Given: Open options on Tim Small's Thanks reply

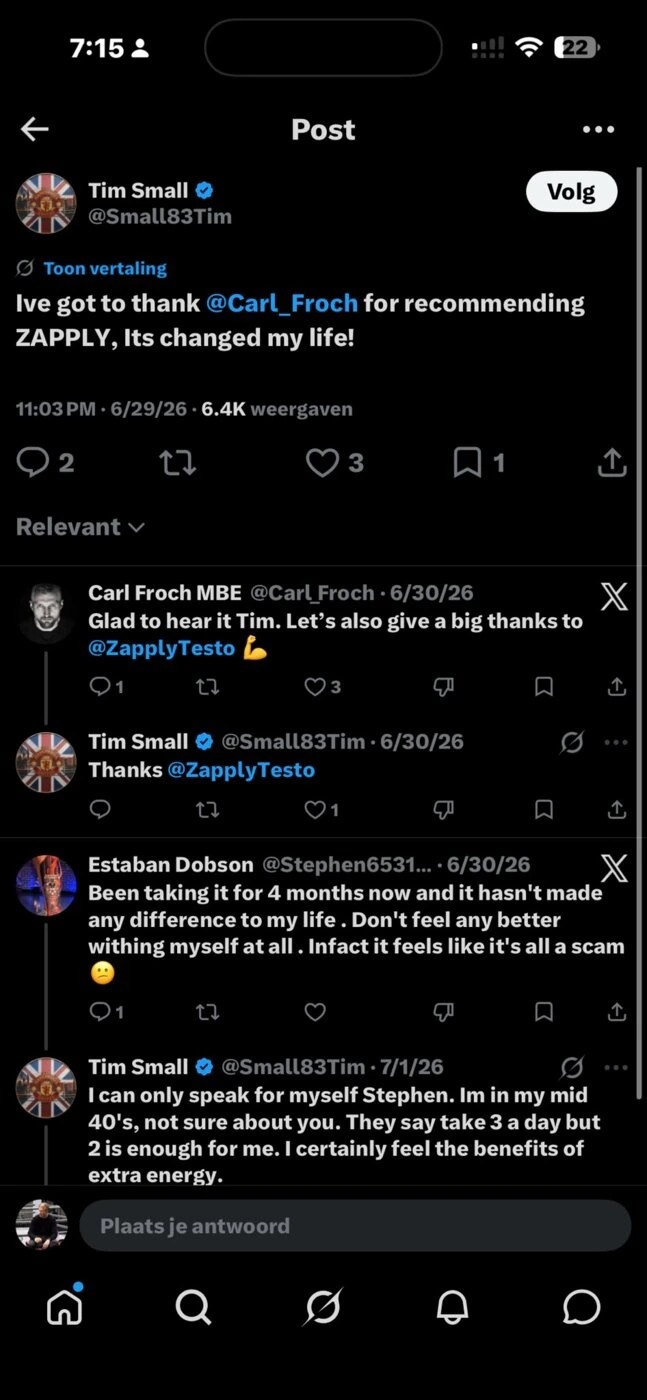Looking at the screenshot, I should click(616, 742).
